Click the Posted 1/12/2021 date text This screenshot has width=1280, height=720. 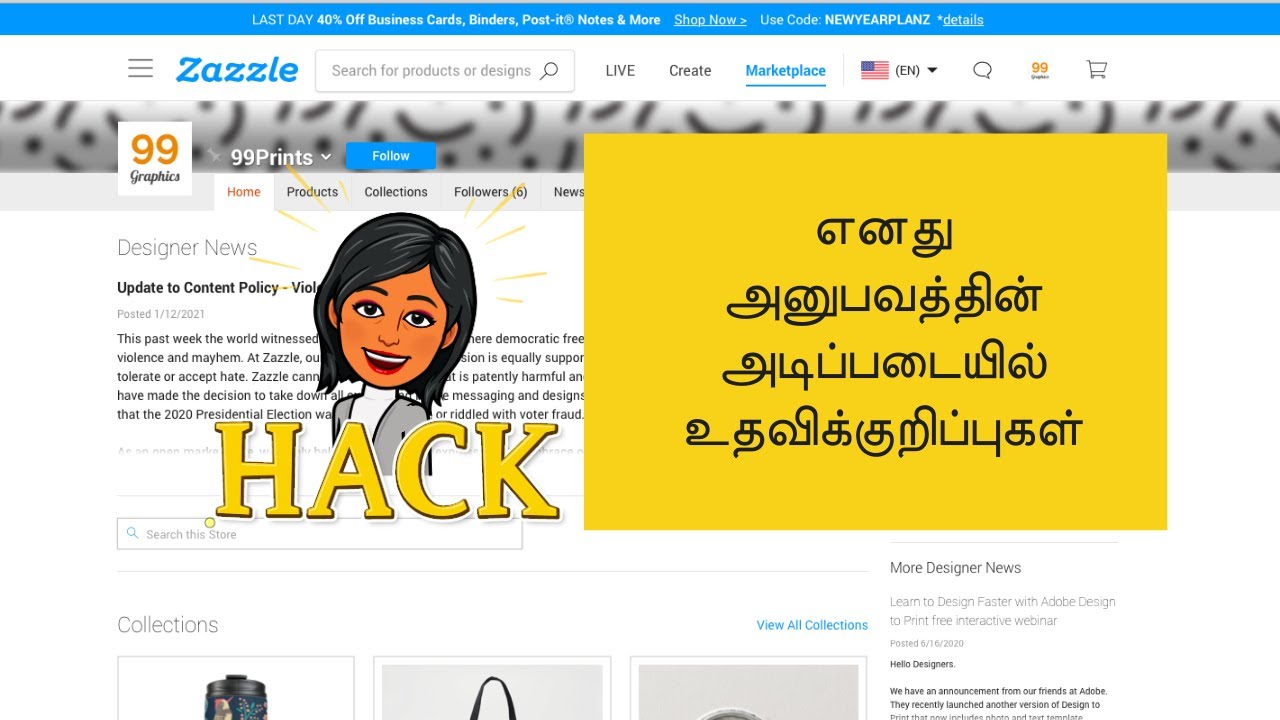(x=161, y=314)
